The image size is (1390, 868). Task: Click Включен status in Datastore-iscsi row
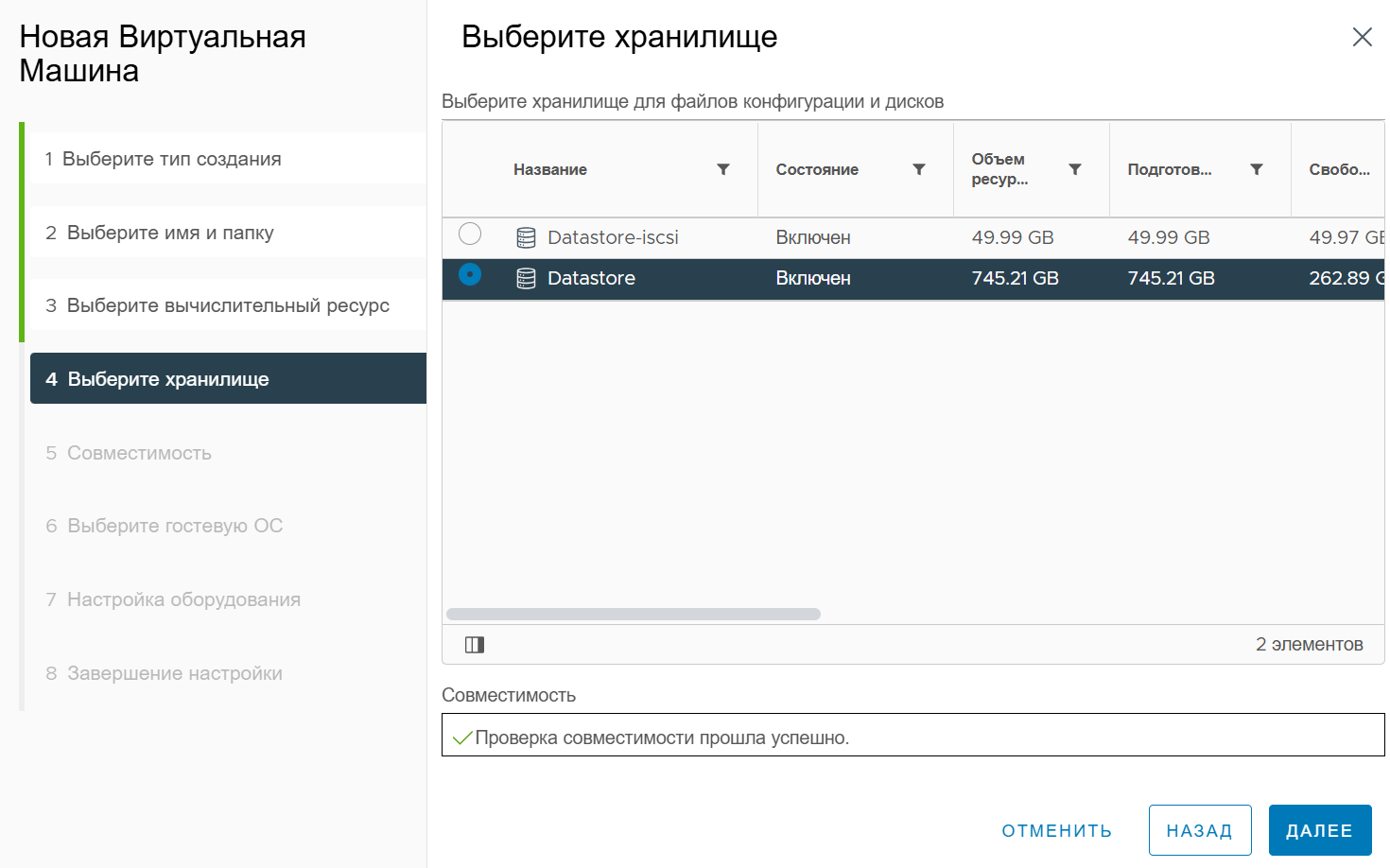coord(813,237)
